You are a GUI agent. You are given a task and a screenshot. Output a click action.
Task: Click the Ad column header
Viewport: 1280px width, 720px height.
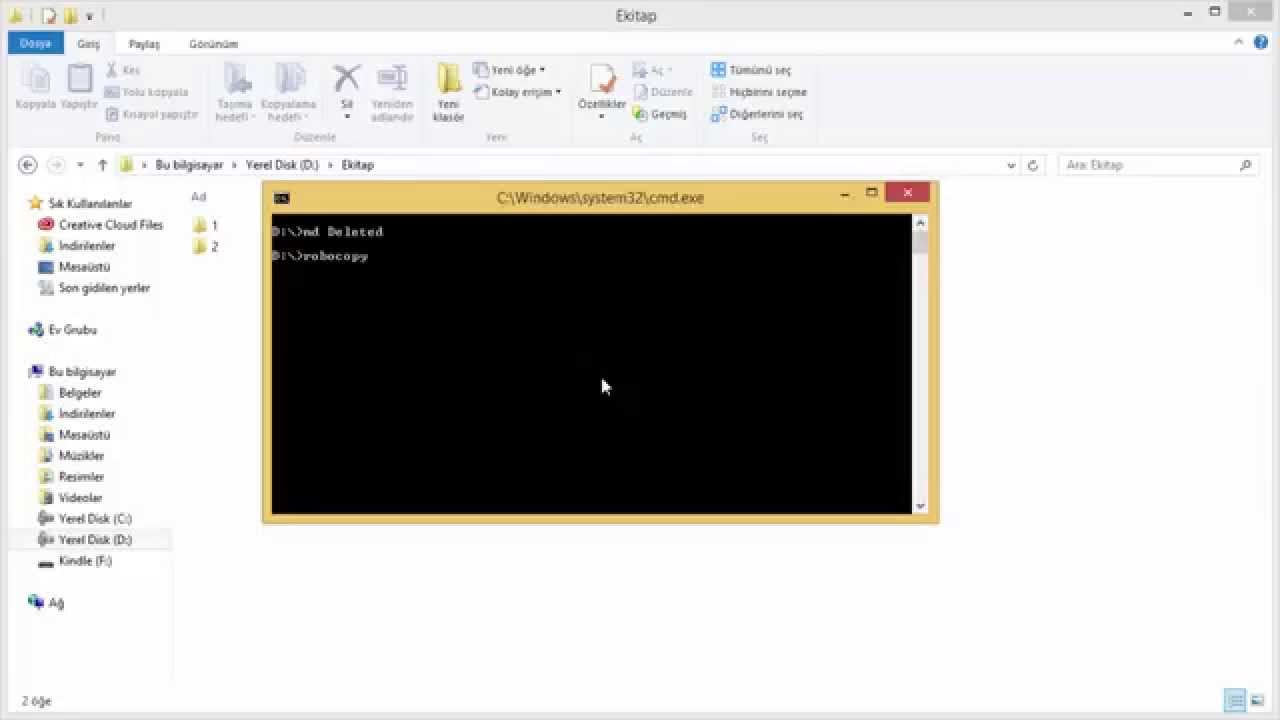pos(199,197)
